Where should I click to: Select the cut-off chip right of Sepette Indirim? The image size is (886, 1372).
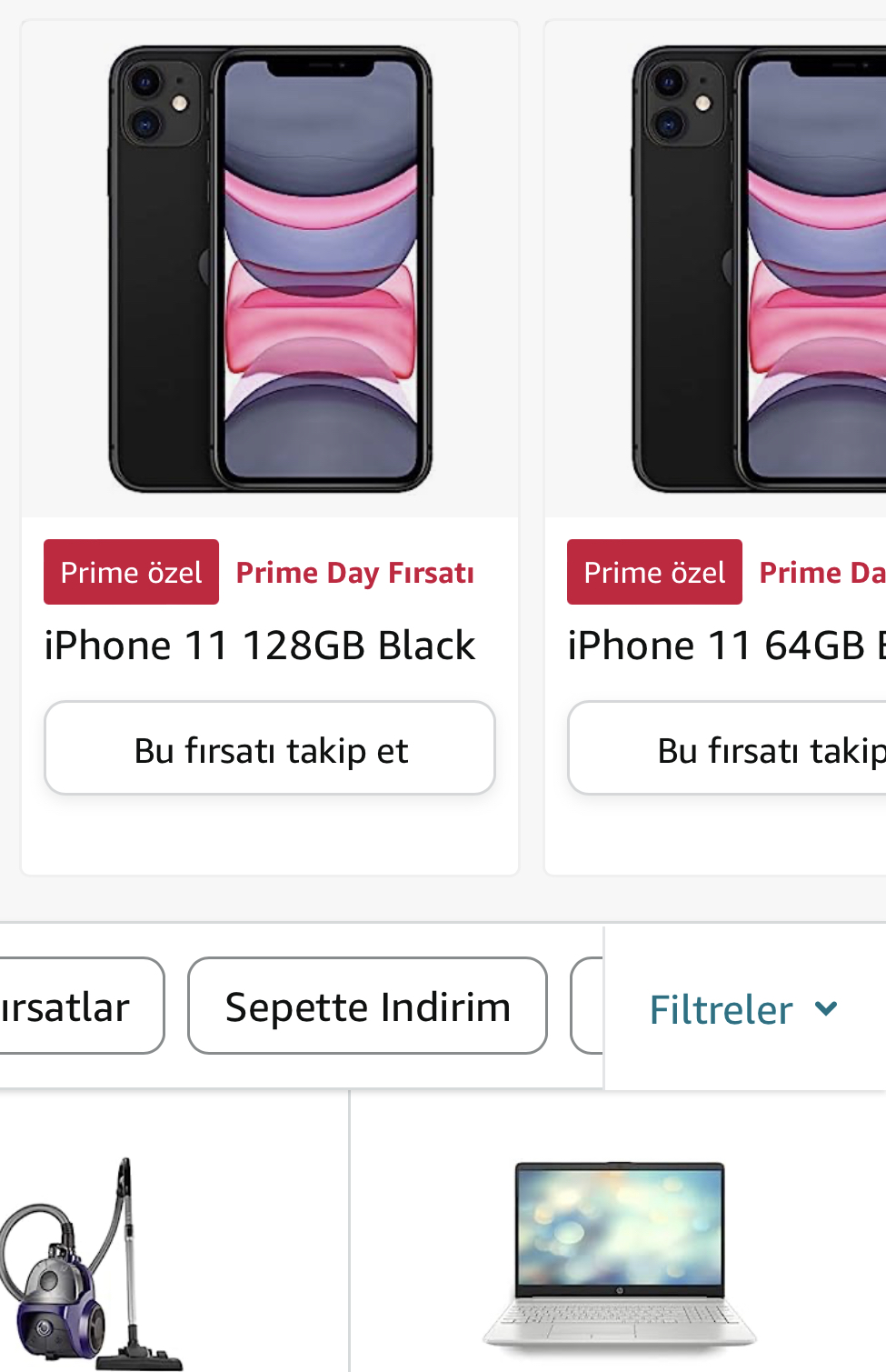587,1006
